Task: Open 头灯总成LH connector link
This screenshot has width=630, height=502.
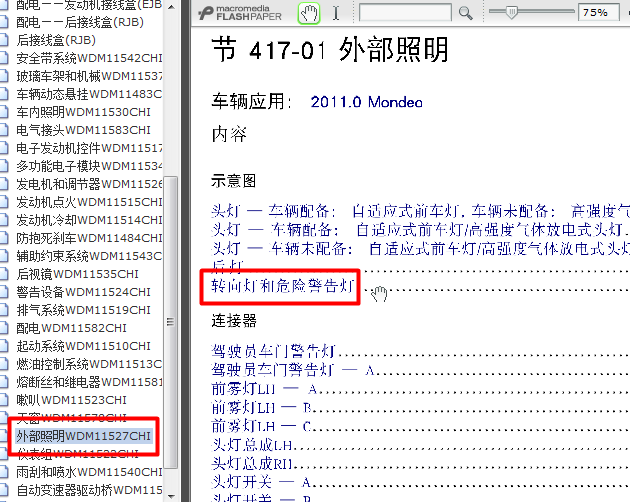Action: pos(252,445)
